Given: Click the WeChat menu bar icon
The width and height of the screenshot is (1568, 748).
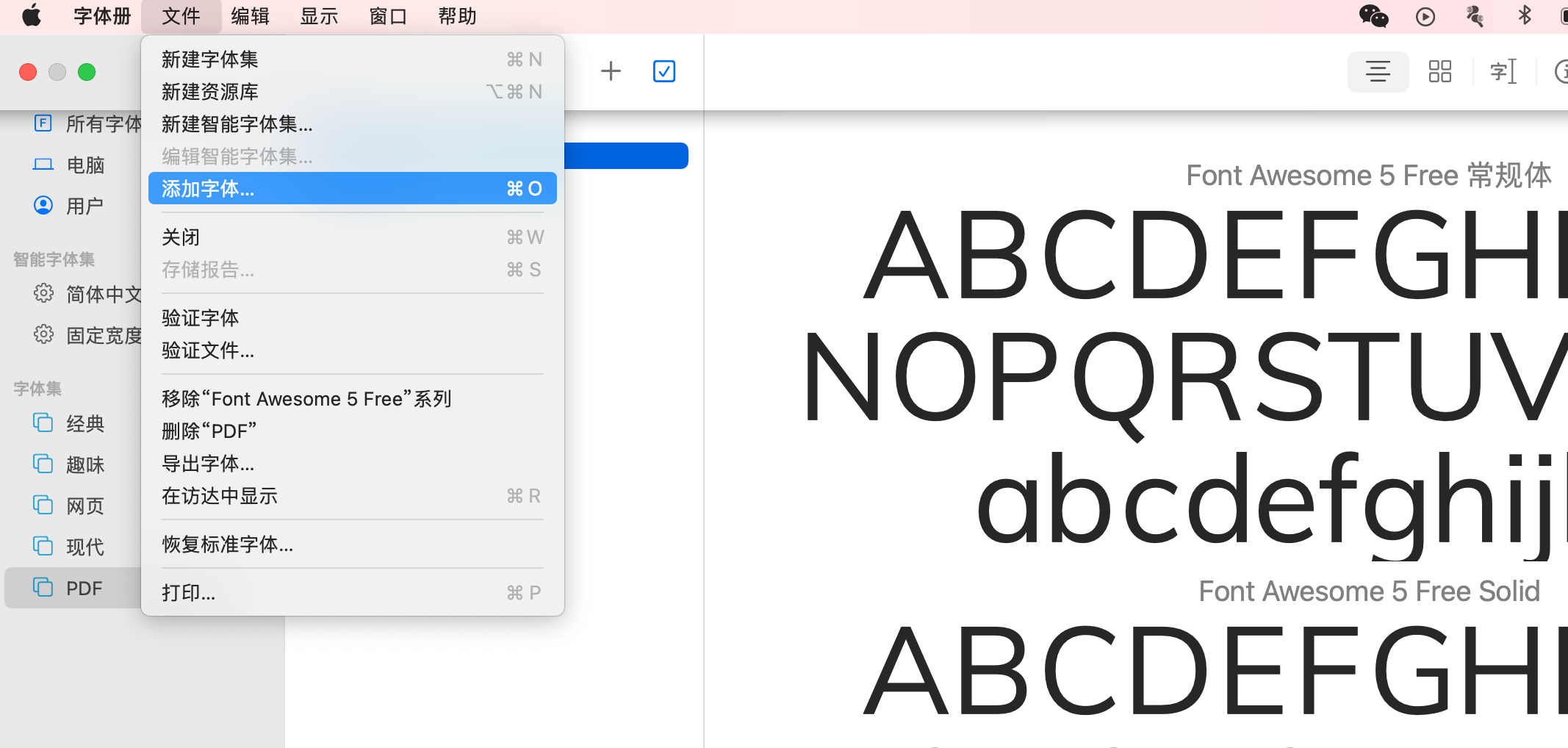Looking at the screenshot, I should [1373, 16].
